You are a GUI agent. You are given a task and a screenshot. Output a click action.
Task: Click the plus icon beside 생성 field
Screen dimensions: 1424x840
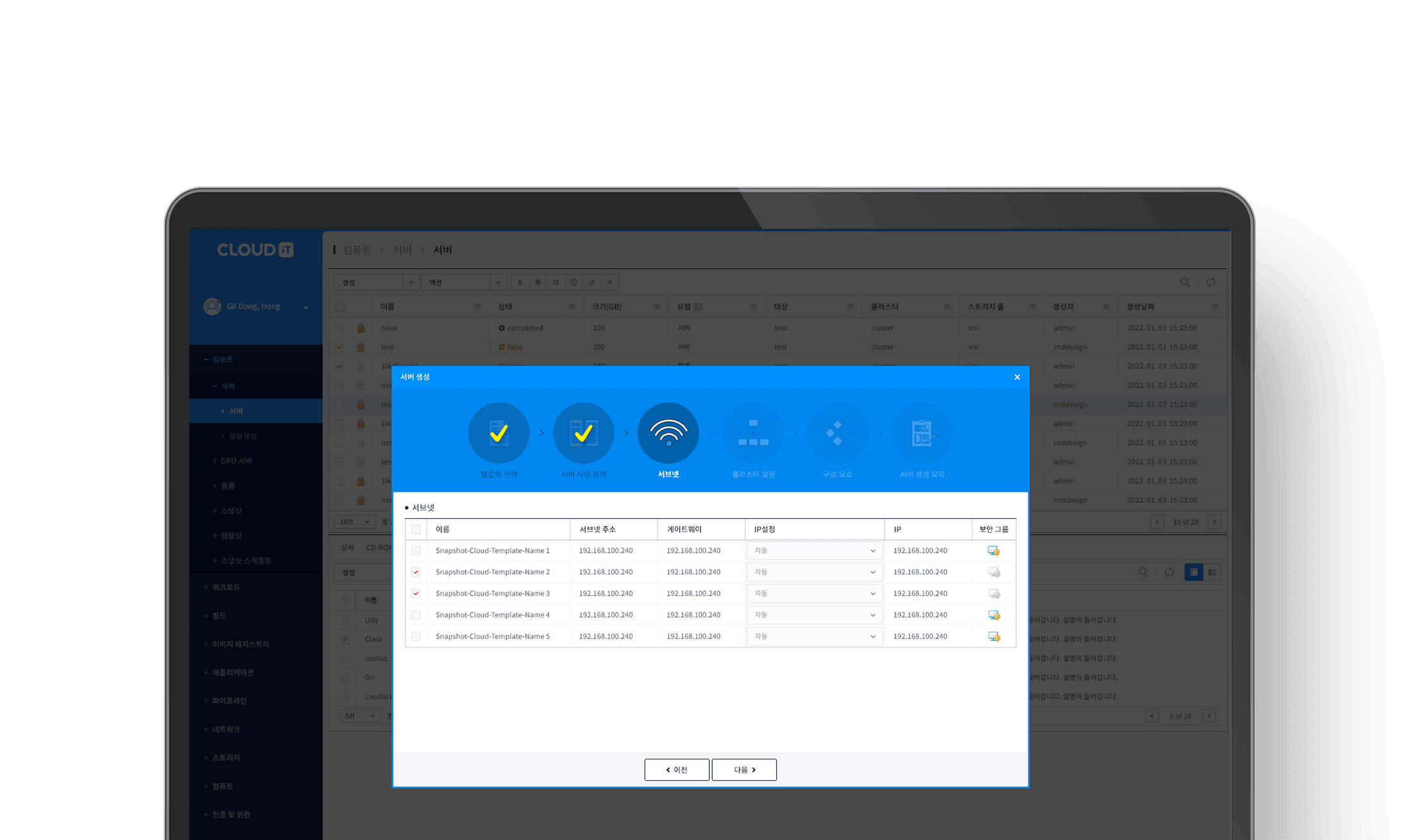[411, 282]
